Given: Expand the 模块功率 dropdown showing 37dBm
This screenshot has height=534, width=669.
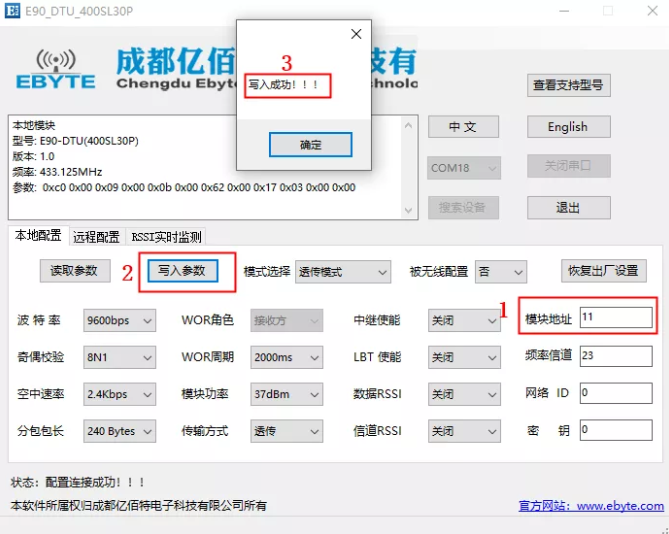Looking at the screenshot, I should click(286, 394).
